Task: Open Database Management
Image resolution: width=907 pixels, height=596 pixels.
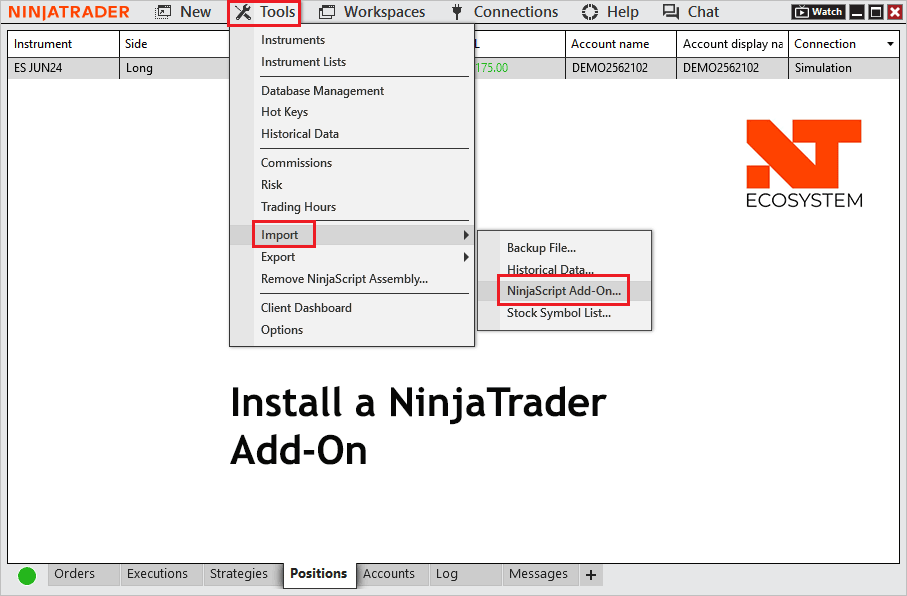Action: coord(322,91)
